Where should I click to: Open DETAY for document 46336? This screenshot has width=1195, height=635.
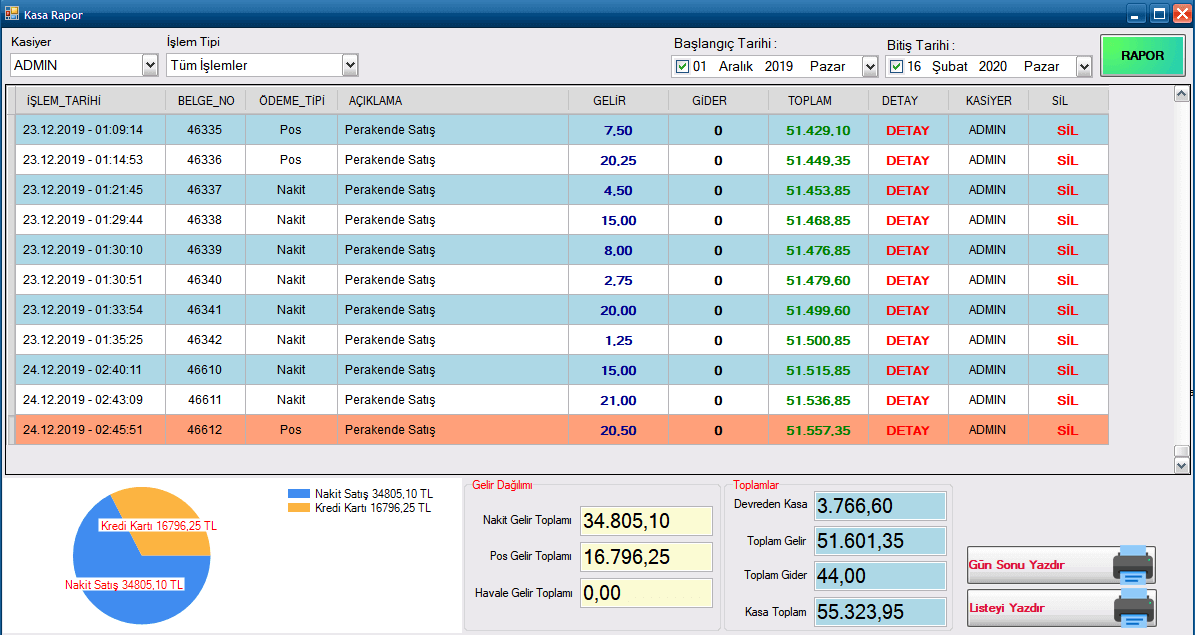point(908,160)
